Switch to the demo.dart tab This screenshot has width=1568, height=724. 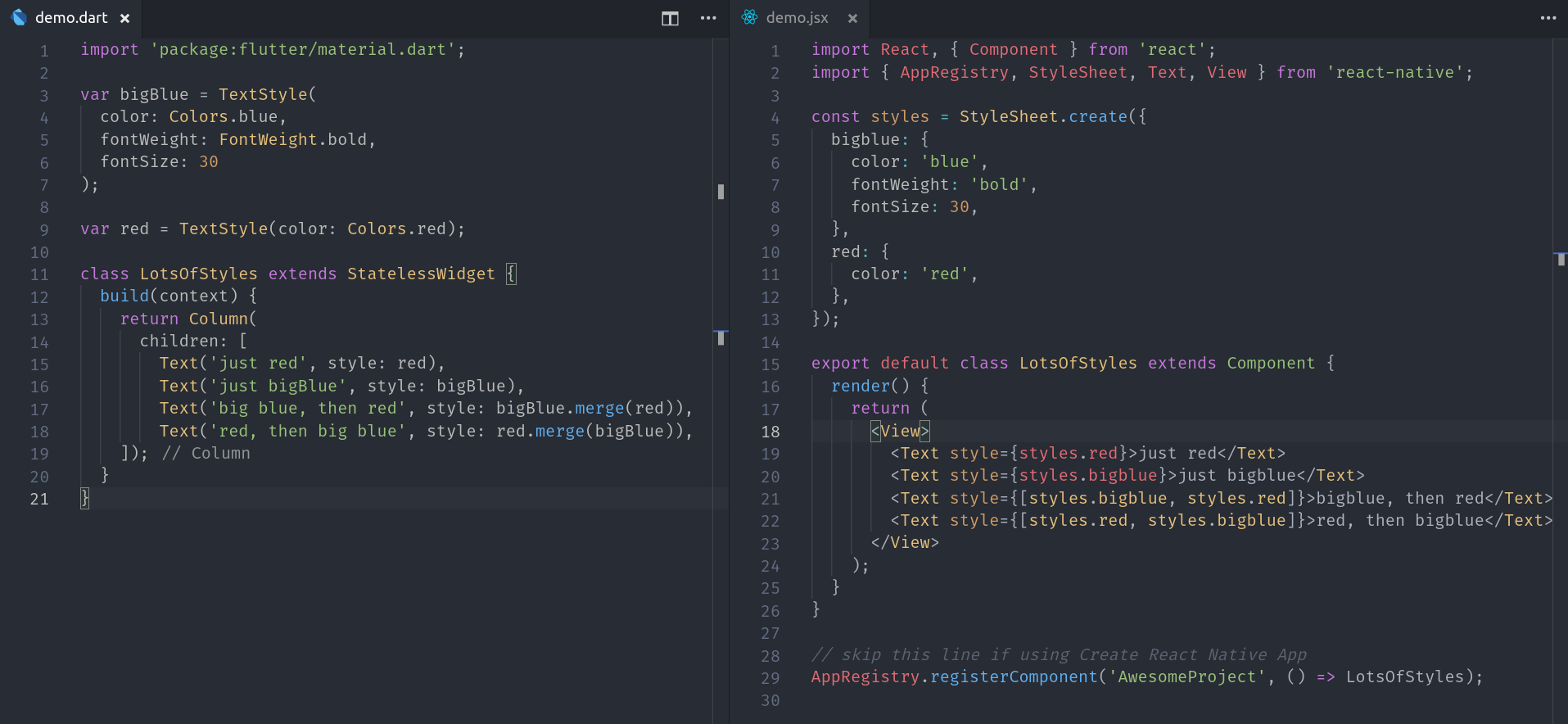pos(71,18)
